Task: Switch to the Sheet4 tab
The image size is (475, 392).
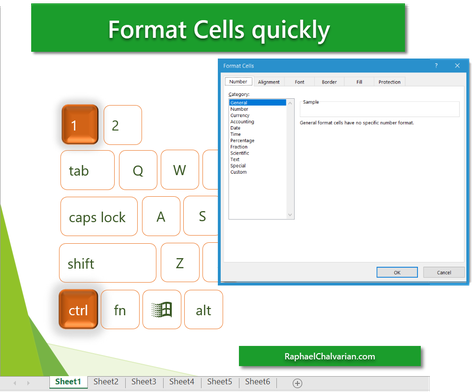Action: click(182, 382)
